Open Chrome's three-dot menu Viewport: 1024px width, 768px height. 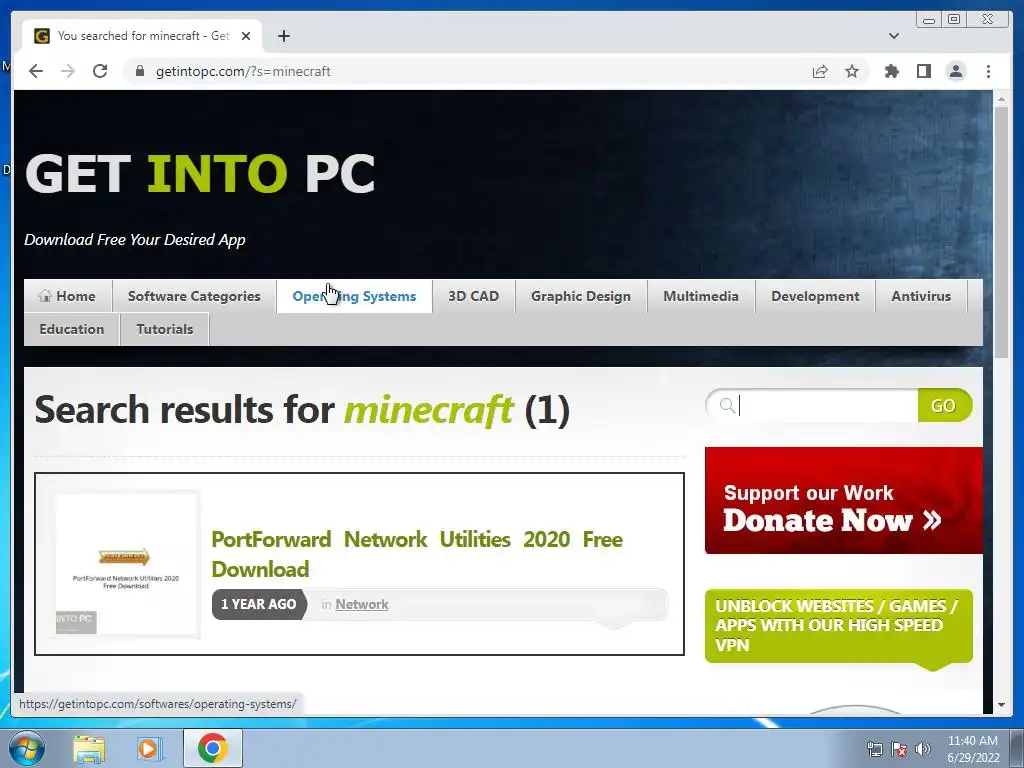988,71
